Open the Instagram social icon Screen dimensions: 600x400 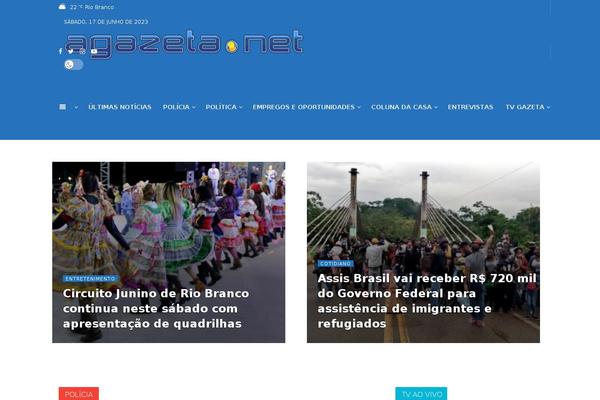tap(82, 51)
